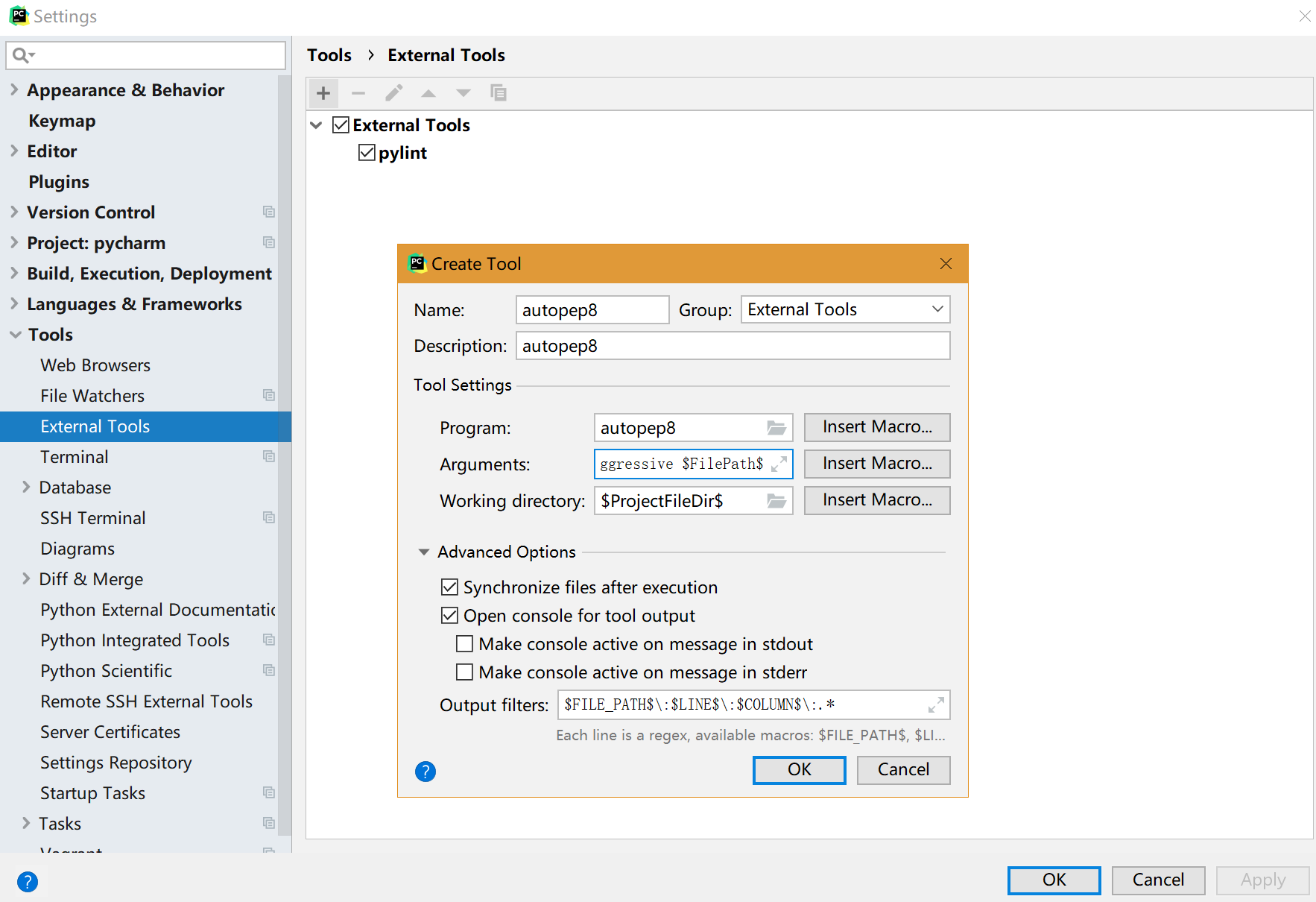Open Settings Repository page
This screenshot has height=902, width=1316.
116,763
